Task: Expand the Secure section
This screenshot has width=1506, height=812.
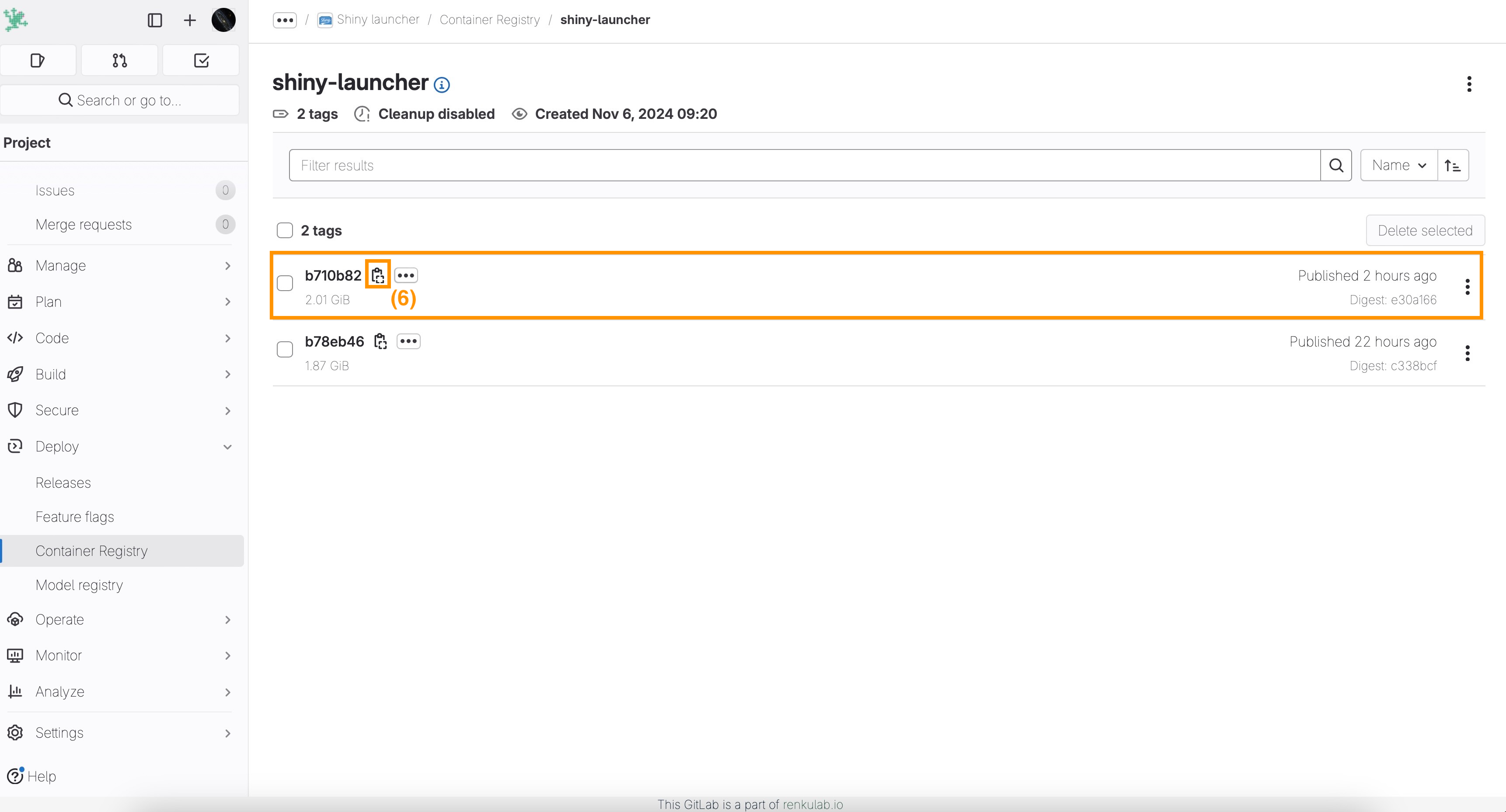Action: coord(122,411)
